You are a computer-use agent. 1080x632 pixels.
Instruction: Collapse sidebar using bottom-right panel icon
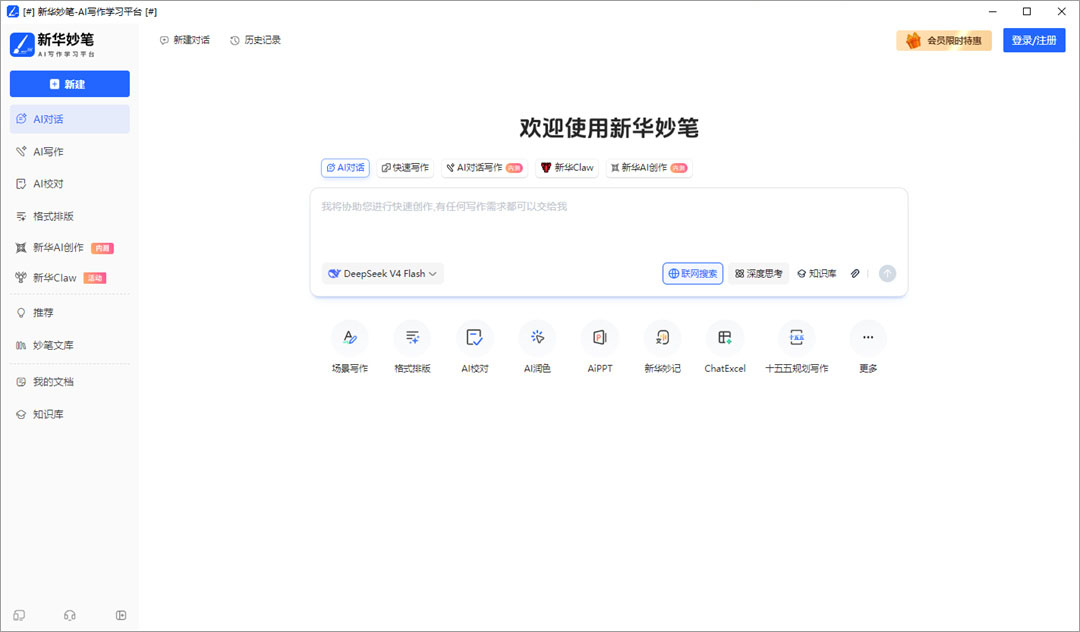coord(121,615)
